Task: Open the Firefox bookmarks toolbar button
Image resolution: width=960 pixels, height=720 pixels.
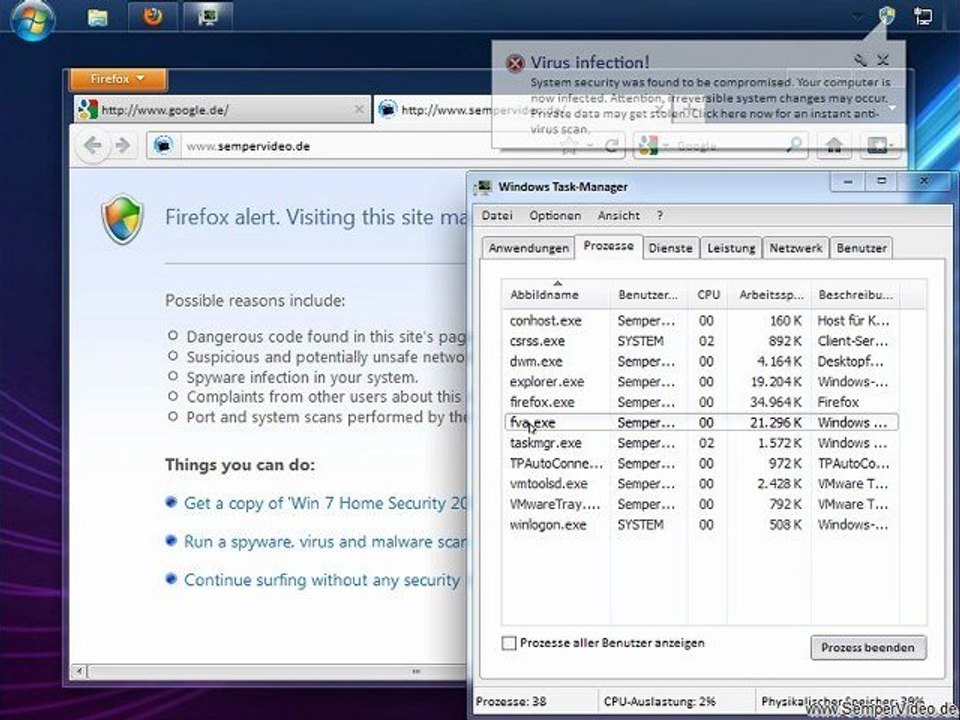Action: click(880, 146)
